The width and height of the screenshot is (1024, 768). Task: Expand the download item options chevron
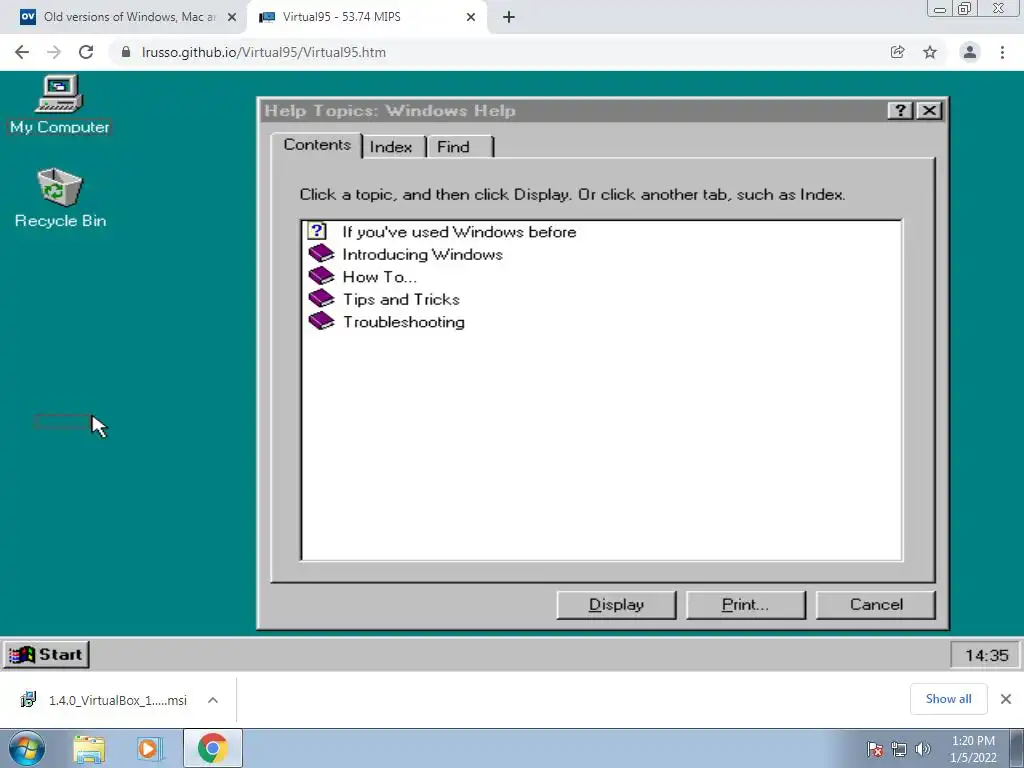[213, 700]
